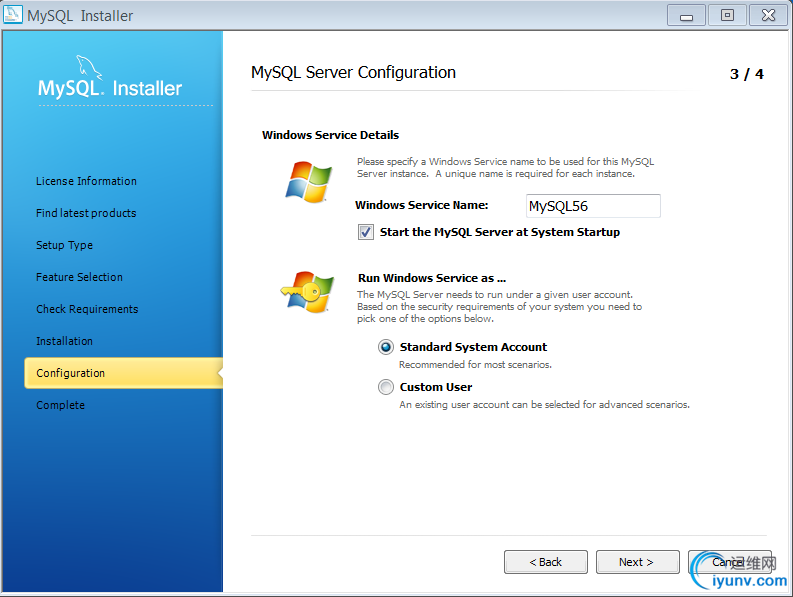This screenshot has height=597, width=793.
Task: Minimize the MySQL Installer window
Action: coord(686,15)
